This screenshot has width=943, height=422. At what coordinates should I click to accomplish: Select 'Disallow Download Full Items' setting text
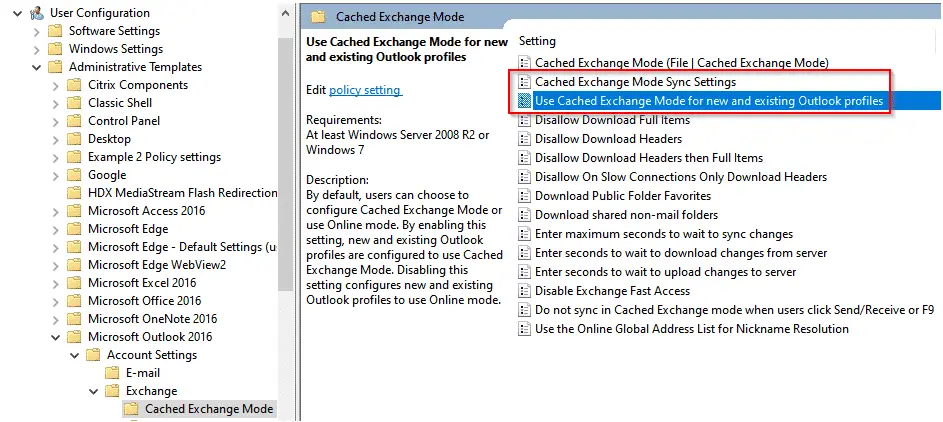(x=612, y=120)
